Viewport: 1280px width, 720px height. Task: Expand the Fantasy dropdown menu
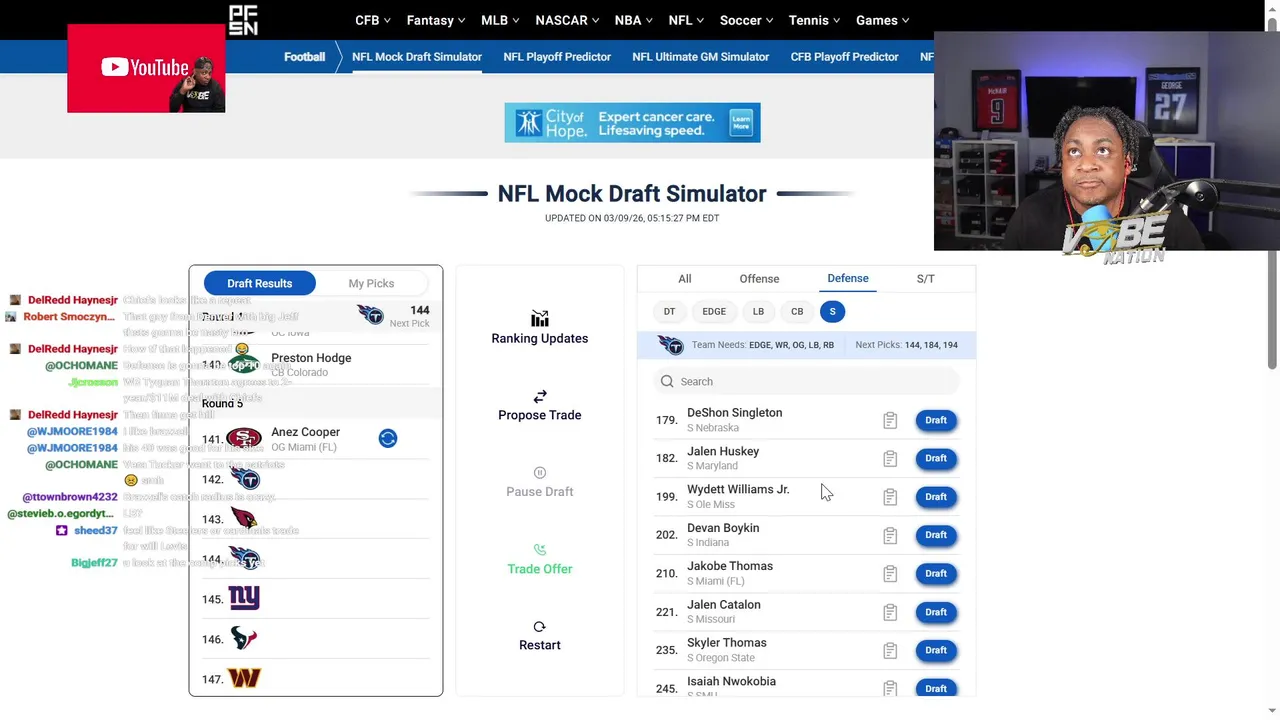(x=436, y=20)
